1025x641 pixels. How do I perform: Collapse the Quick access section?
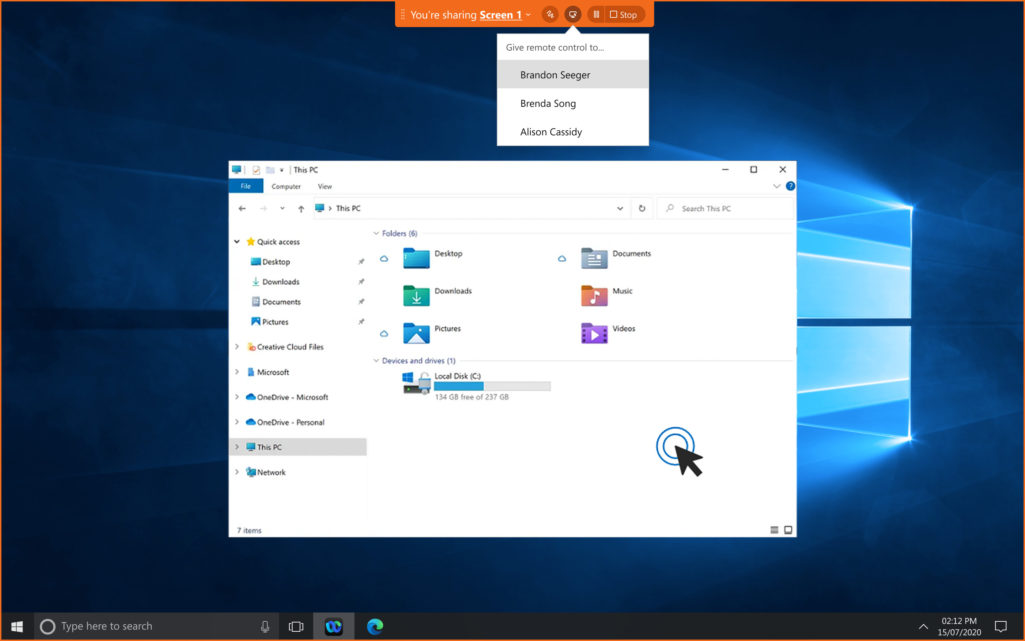pos(236,241)
